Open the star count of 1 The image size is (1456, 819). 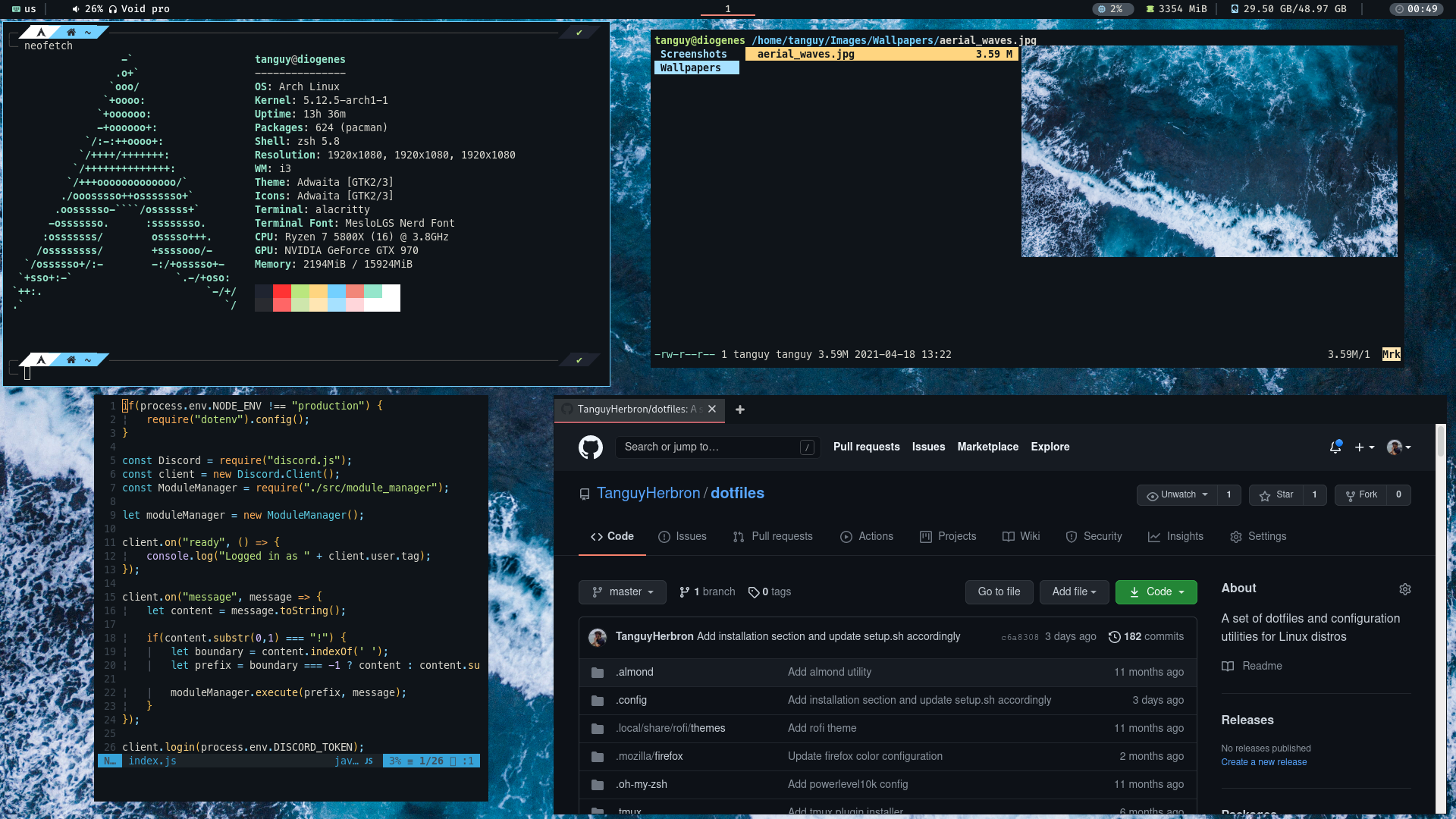1315,495
